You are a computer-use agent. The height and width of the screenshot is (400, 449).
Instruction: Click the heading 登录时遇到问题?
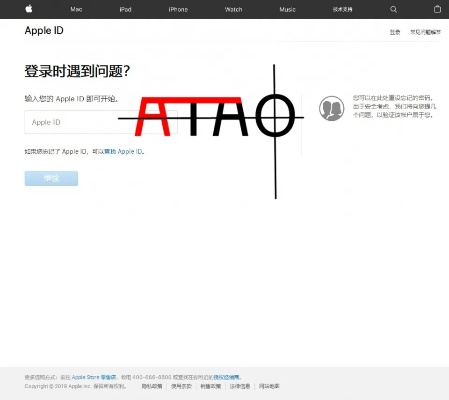click(77, 71)
